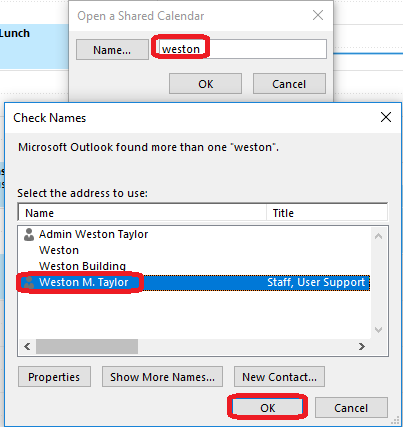Viewport: 403px width, 427px height.
Task: Click the person icon beside Weston M. Taylor
Action: (x=29, y=283)
